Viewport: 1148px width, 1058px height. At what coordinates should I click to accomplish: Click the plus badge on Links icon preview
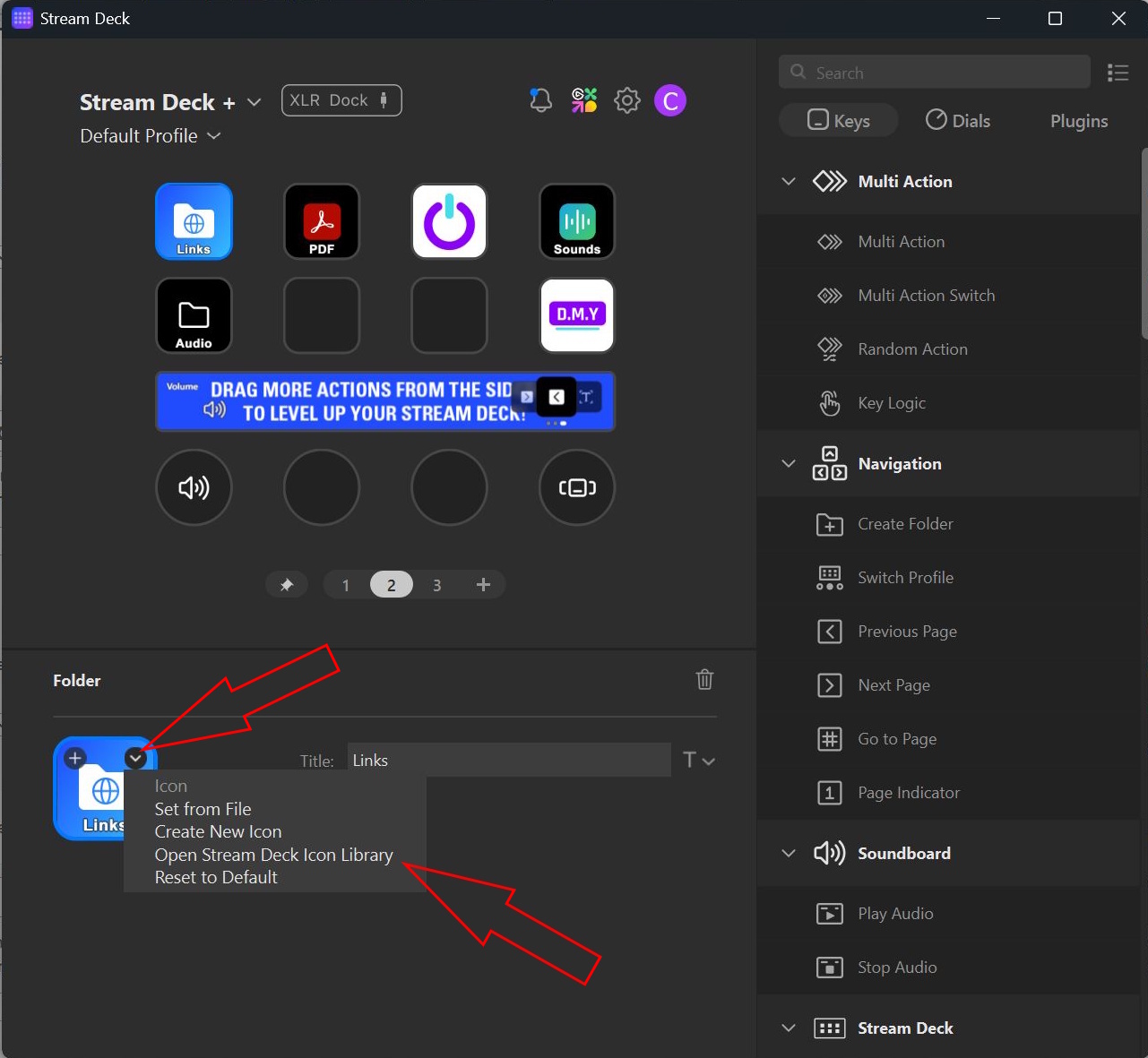(x=75, y=758)
